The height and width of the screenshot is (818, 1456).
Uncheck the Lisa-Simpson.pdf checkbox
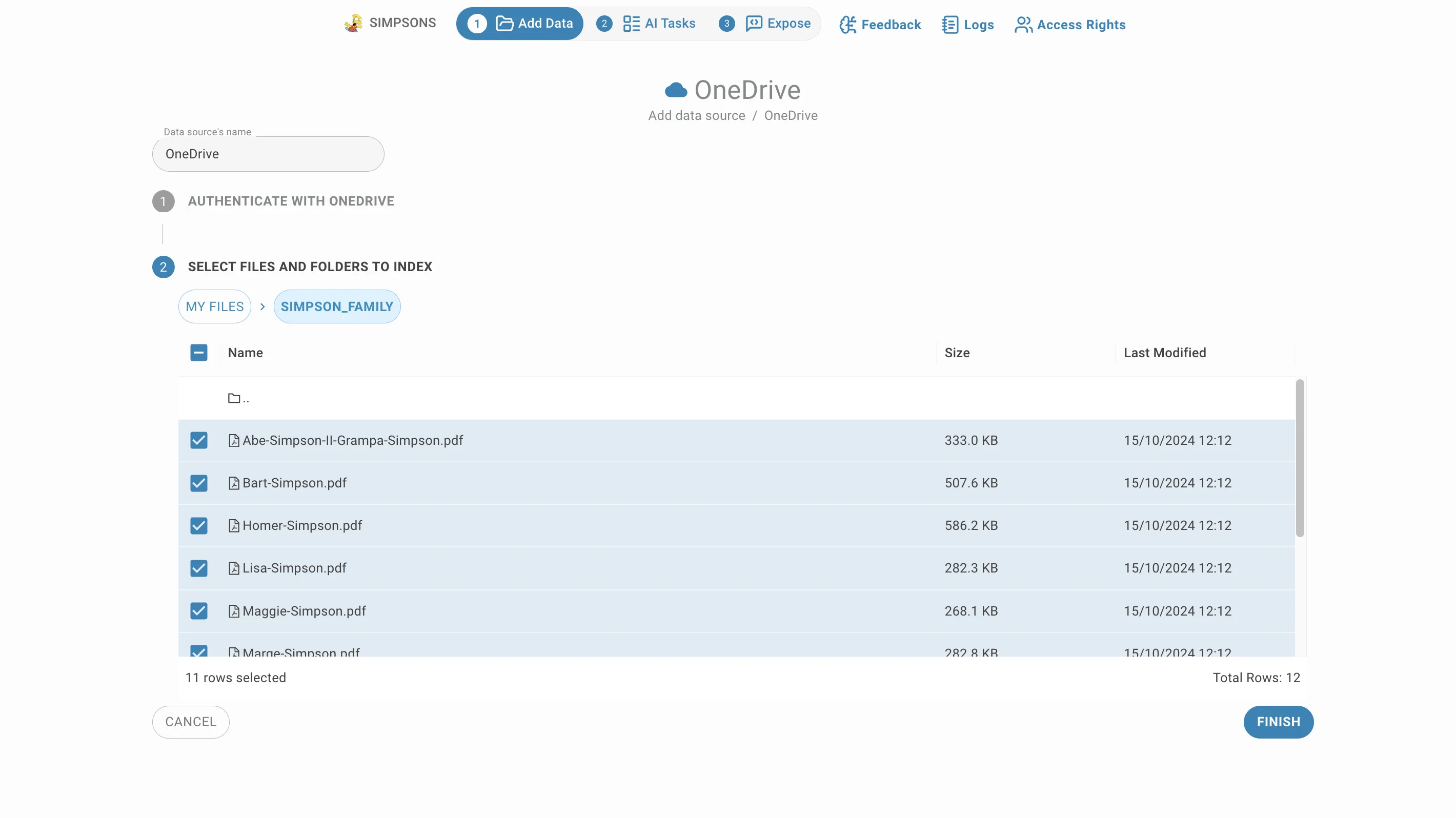pos(199,568)
